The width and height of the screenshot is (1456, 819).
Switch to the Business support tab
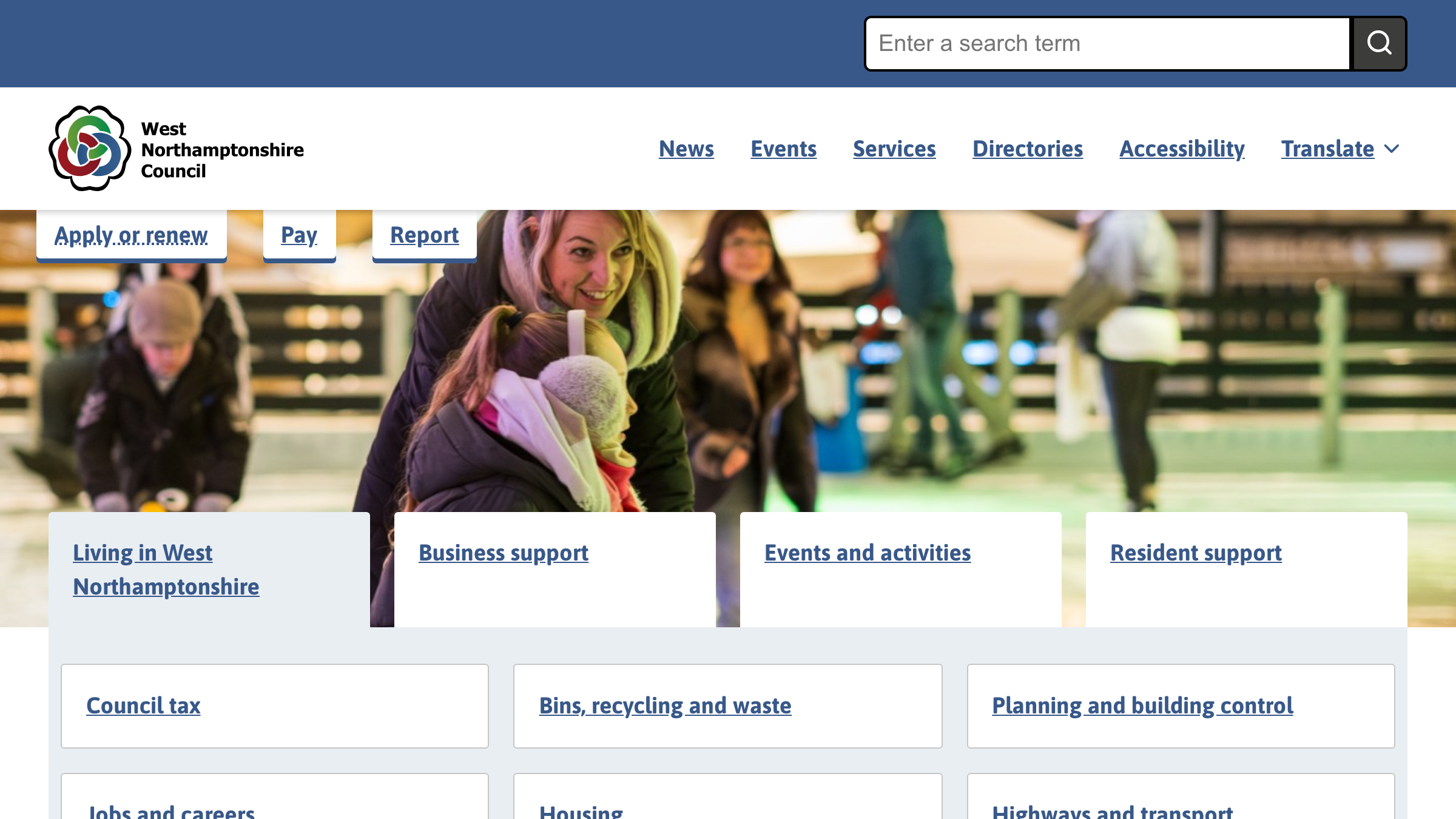pyautogui.click(x=503, y=553)
